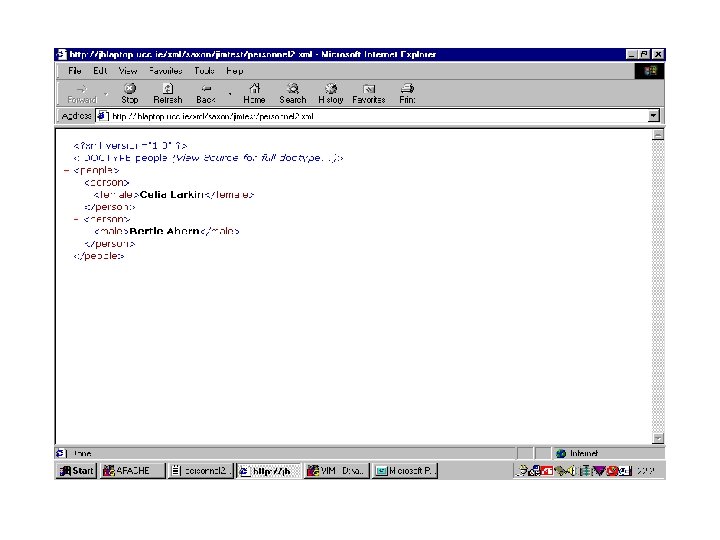Click the scrollbar down arrow
The height and width of the screenshot is (540, 720).
tap(658, 438)
